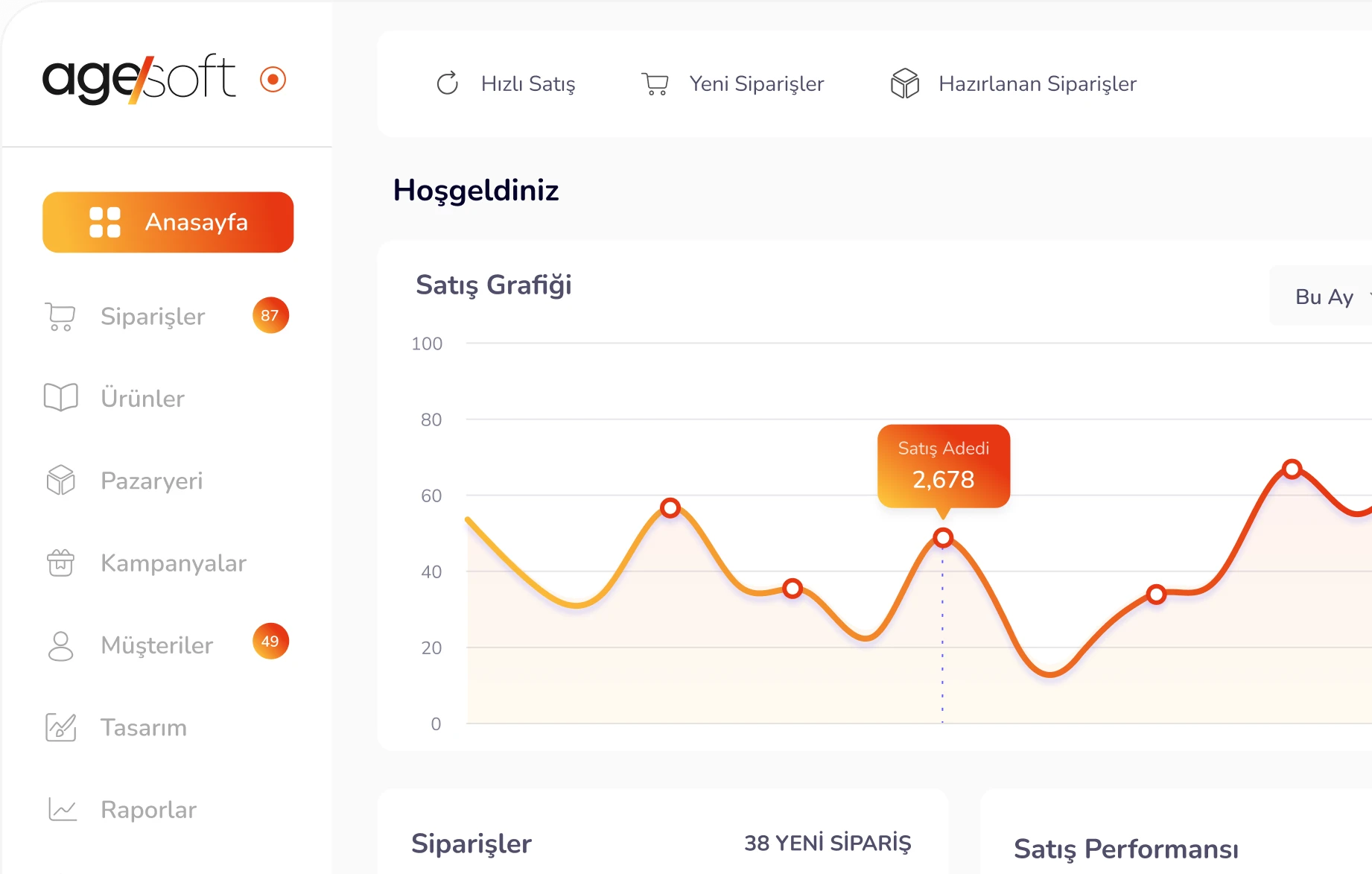Click the Kampanyalar gift icon
1372x874 pixels.
60,563
